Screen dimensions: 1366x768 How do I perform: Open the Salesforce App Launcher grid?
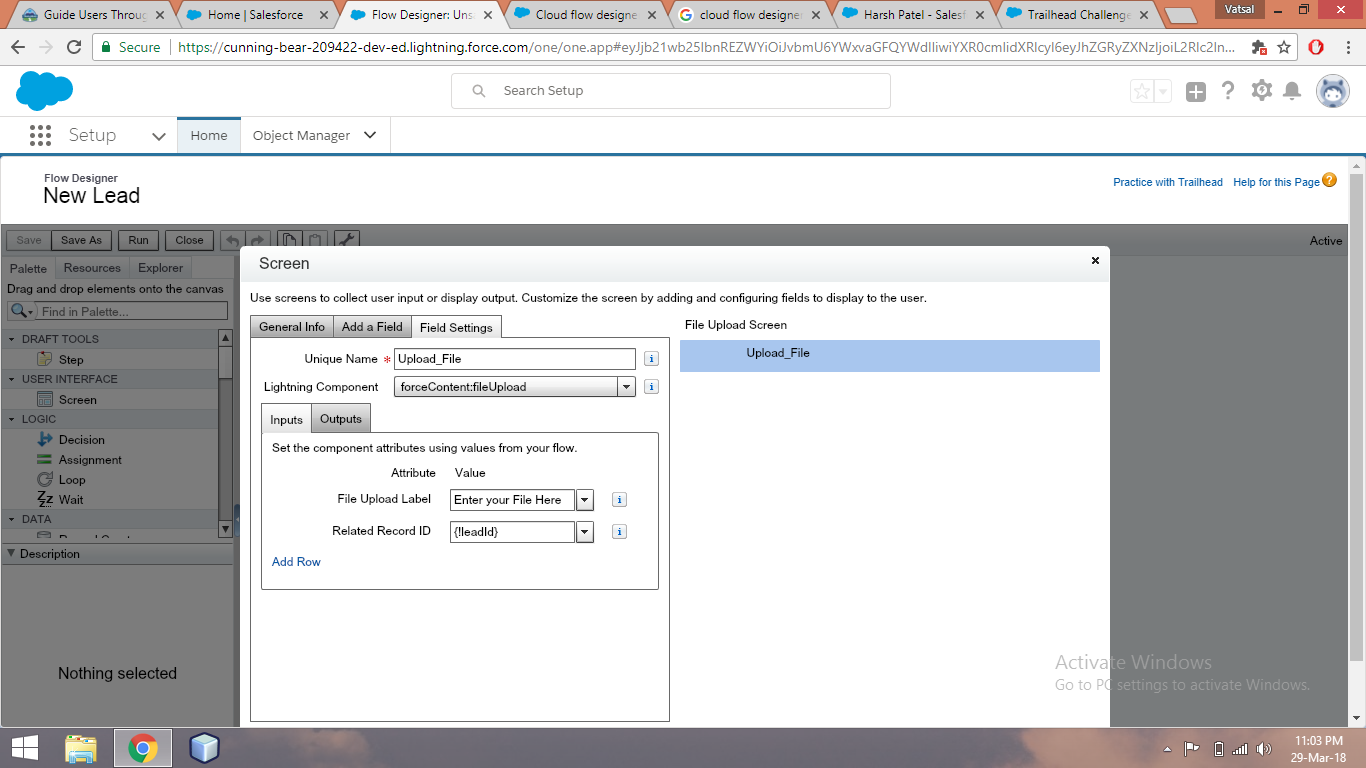click(40, 135)
